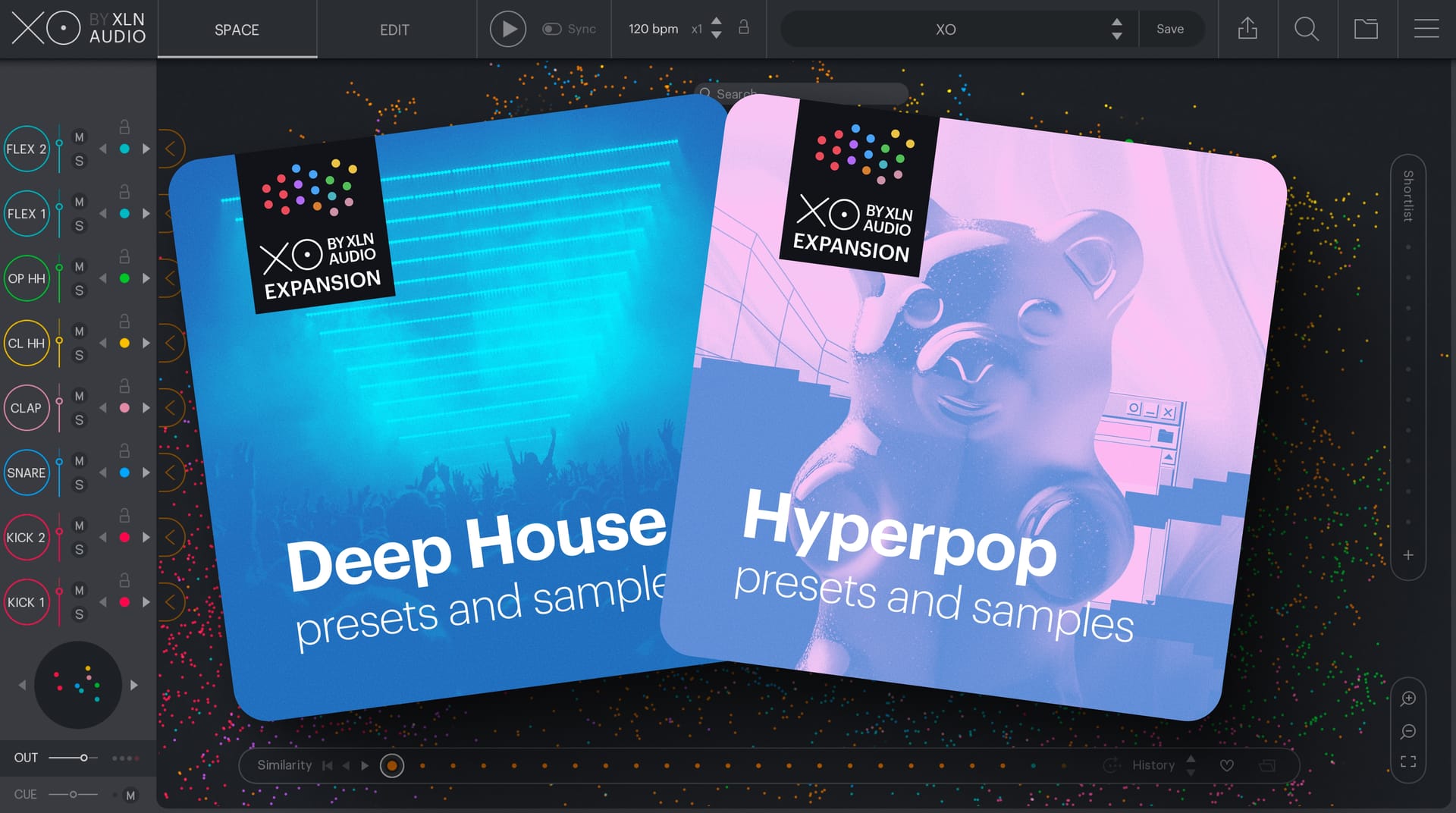Save the current preset

tap(1169, 29)
